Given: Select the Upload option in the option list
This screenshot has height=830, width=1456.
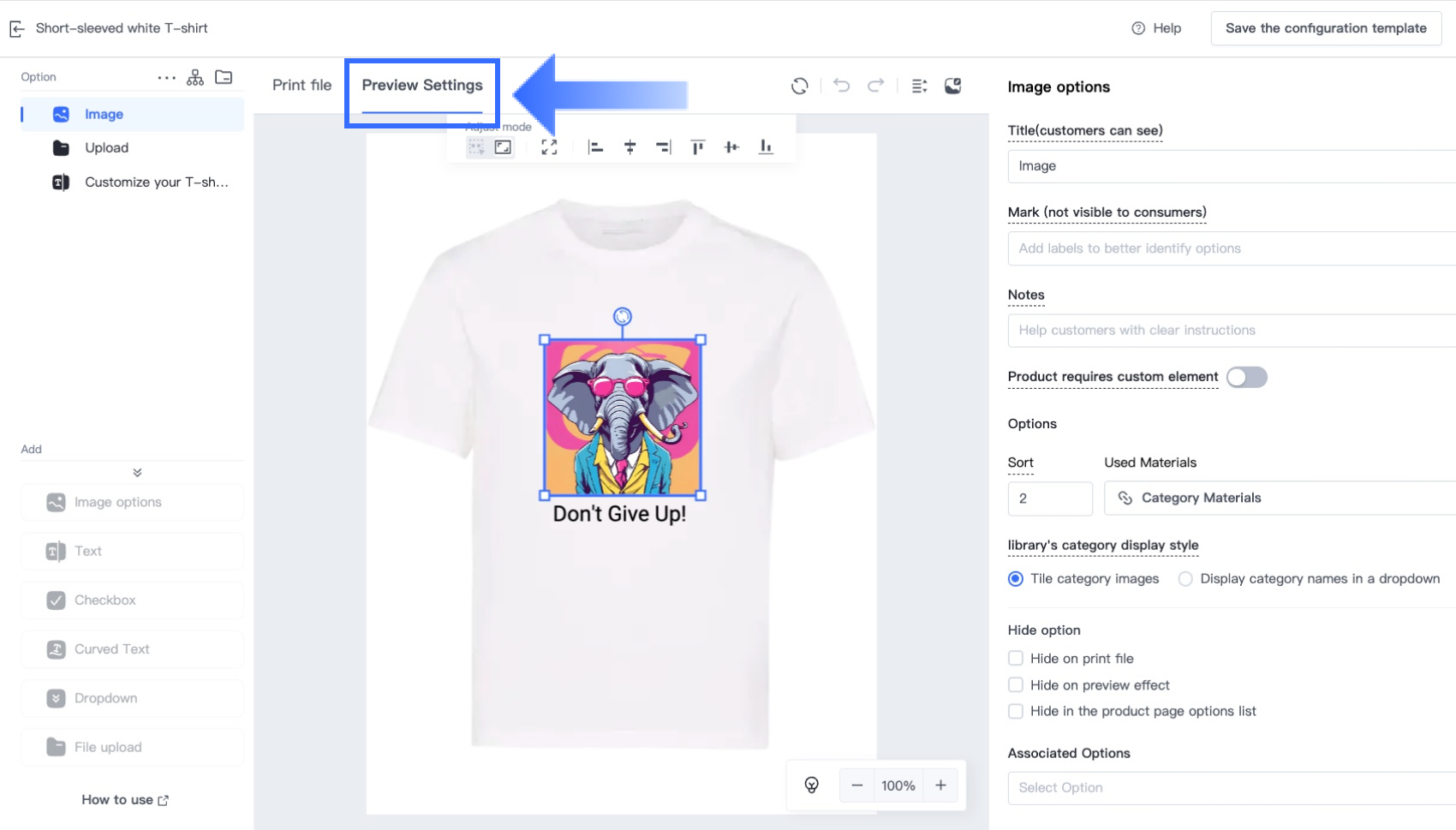Looking at the screenshot, I should pos(133,148).
